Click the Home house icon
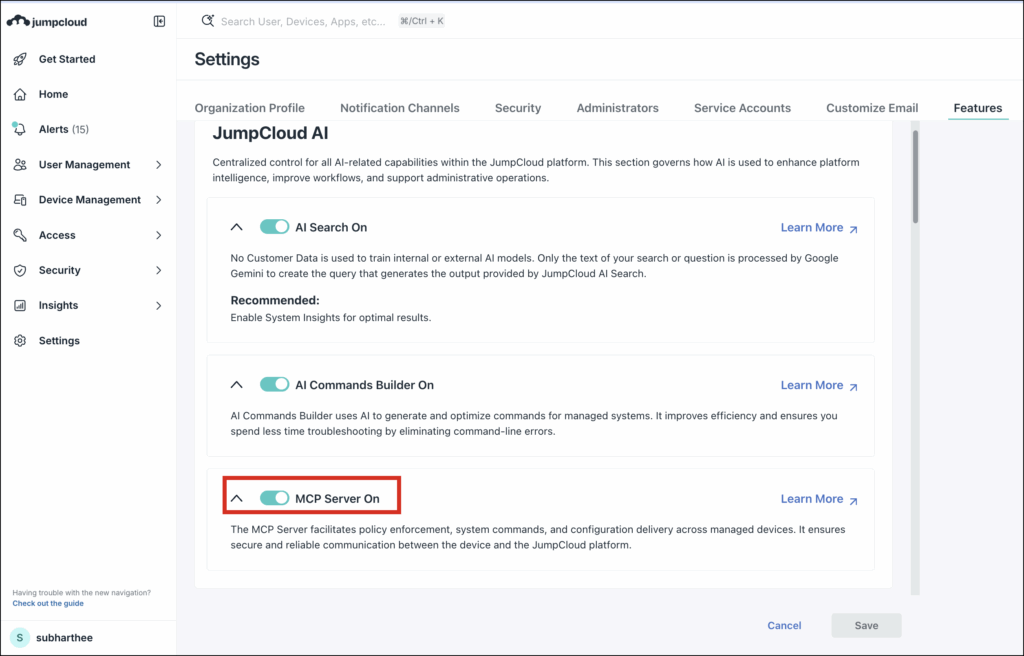 point(20,94)
